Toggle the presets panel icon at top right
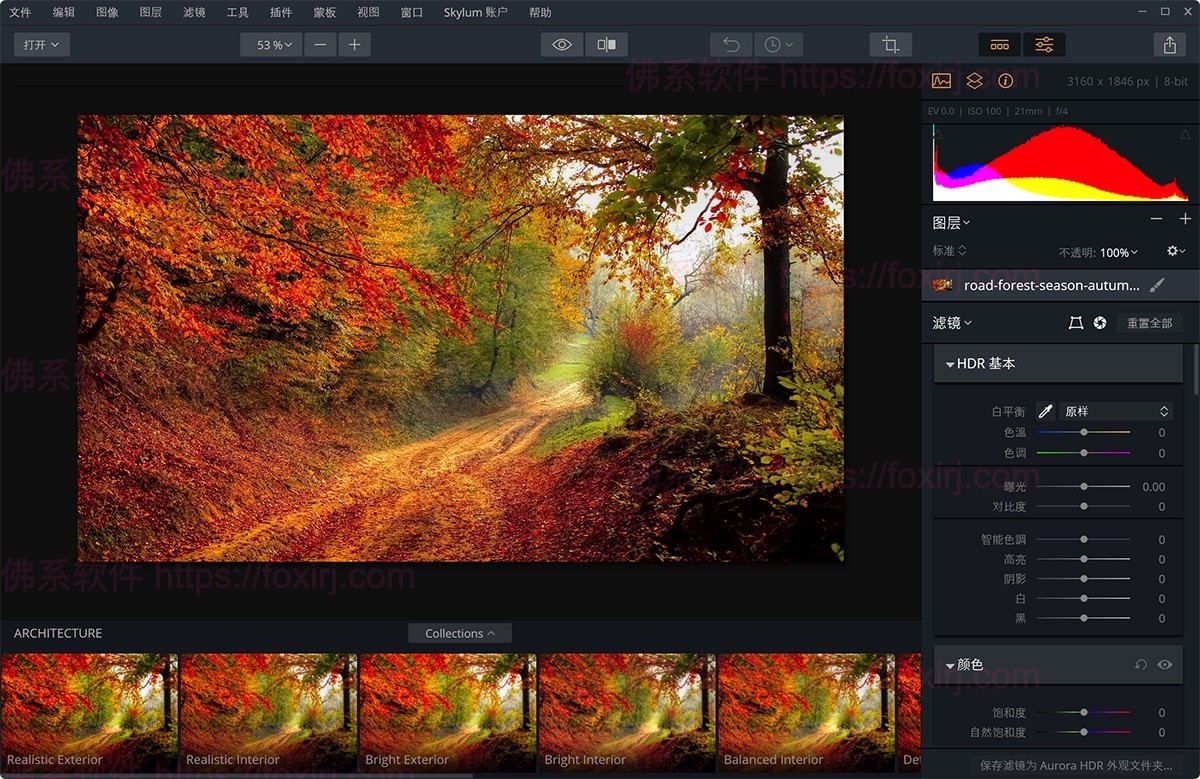The height and width of the screenshot is (779, 1200). [1000, 44]
